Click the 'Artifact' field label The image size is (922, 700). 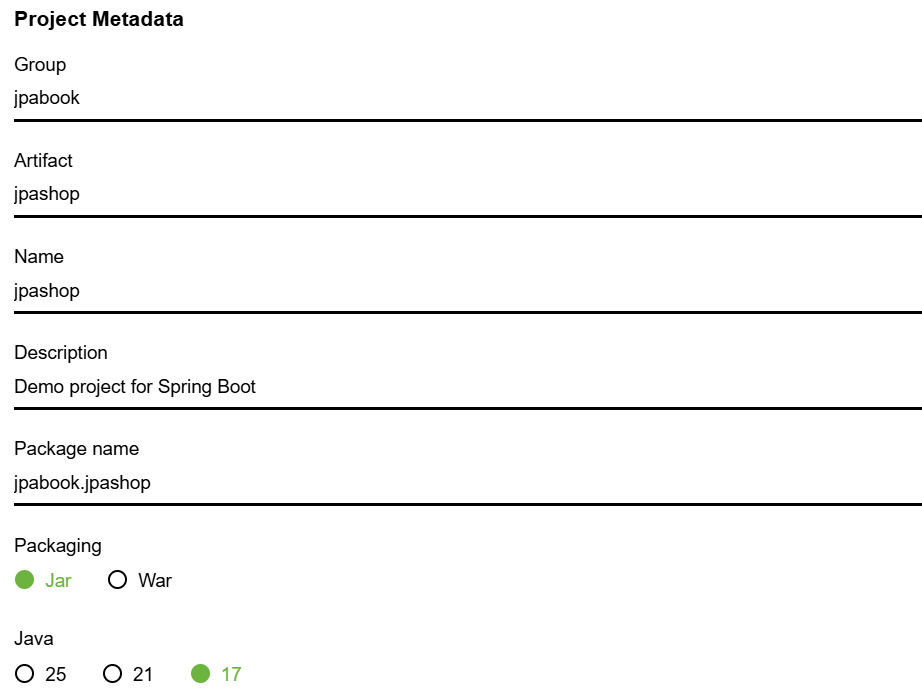point(43,161)
